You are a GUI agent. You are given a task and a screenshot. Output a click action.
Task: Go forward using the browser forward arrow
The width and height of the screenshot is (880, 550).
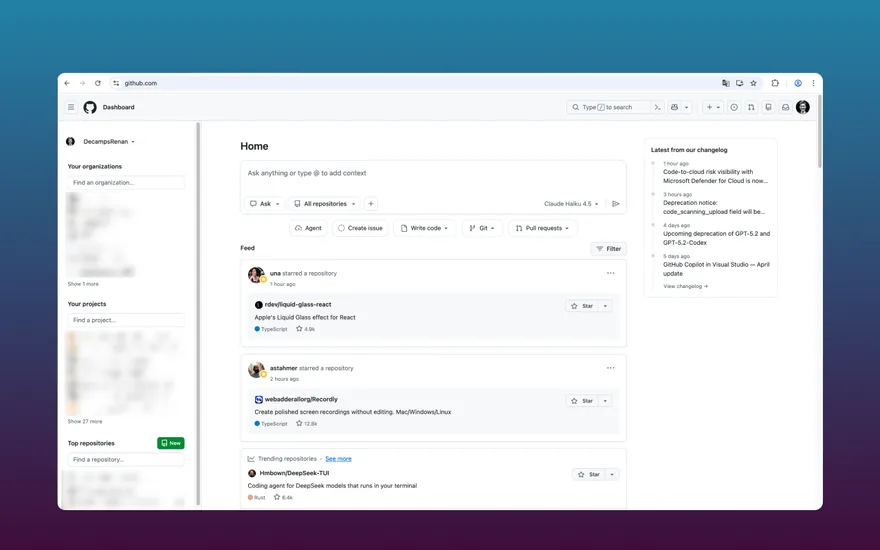[82, 83]
